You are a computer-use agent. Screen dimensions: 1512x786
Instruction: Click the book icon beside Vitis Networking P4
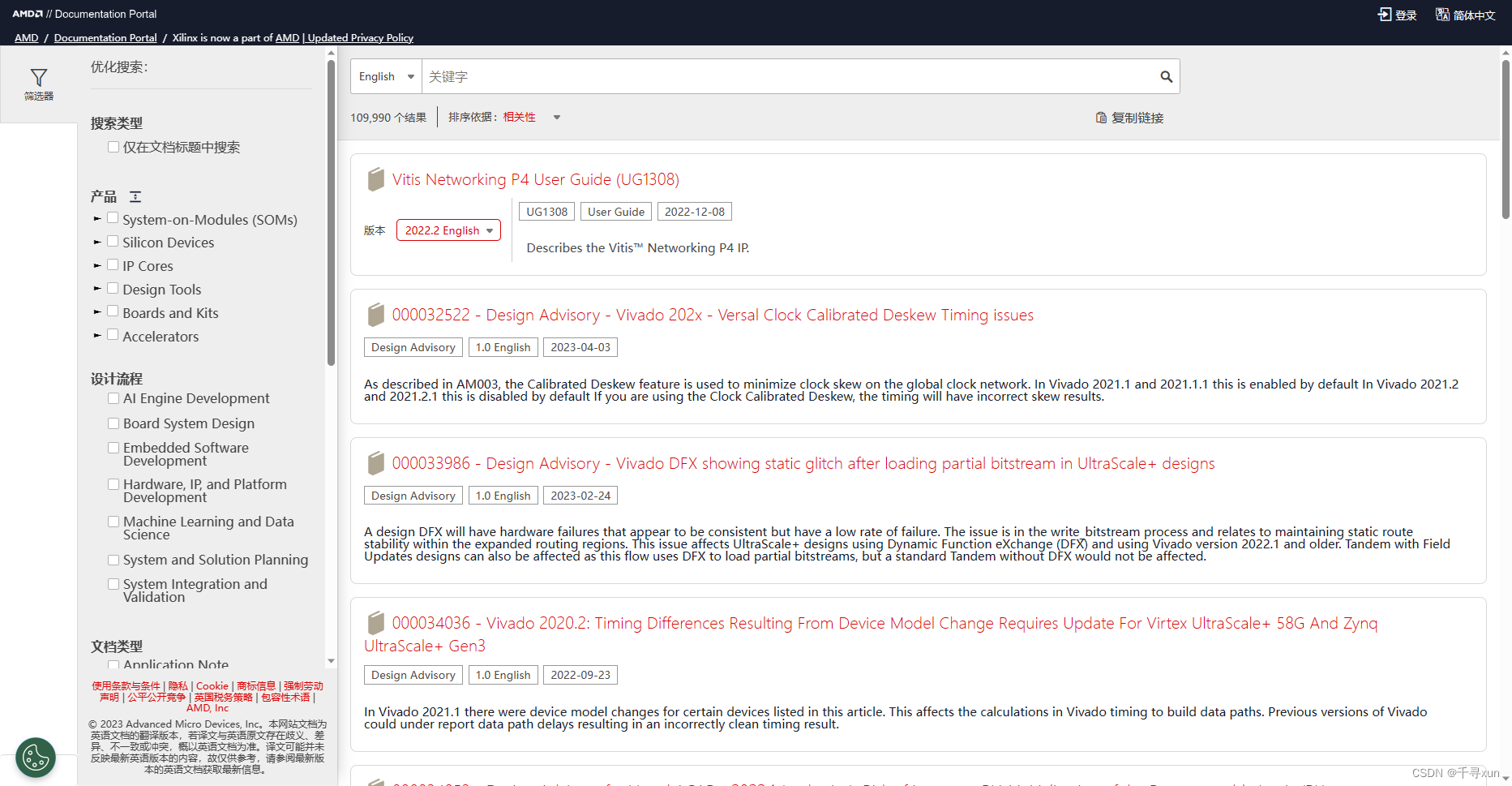[375, 179]
